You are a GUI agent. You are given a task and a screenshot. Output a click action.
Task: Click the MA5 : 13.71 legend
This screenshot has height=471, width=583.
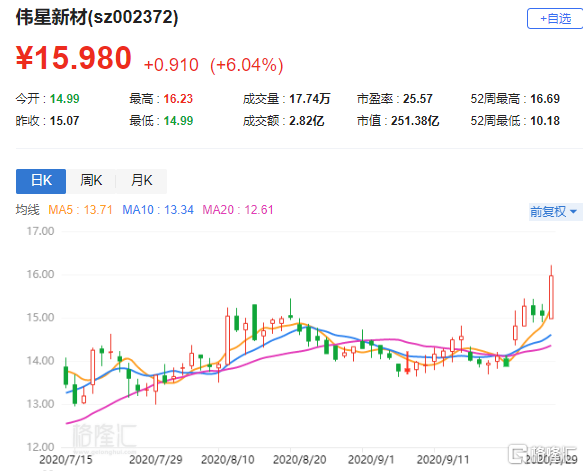pyautogui.click(x=80, y=210)
